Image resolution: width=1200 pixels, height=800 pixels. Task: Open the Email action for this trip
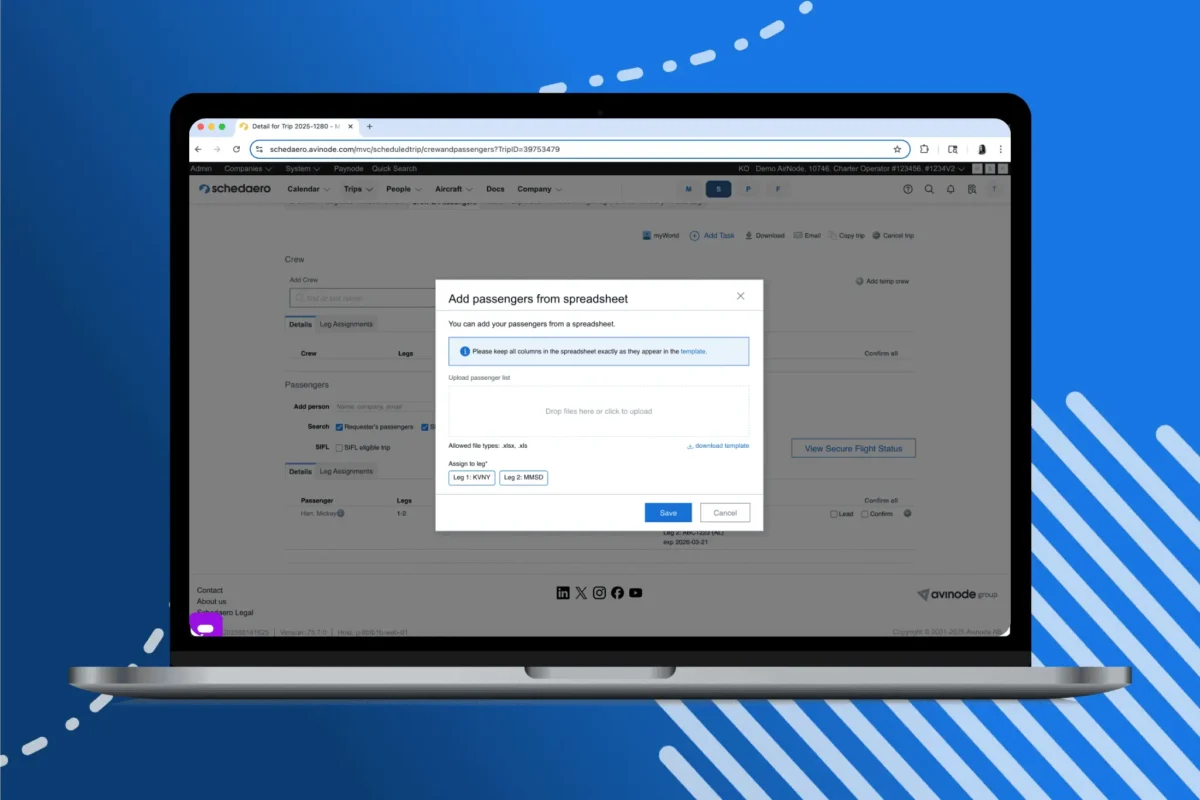(807, 235)
